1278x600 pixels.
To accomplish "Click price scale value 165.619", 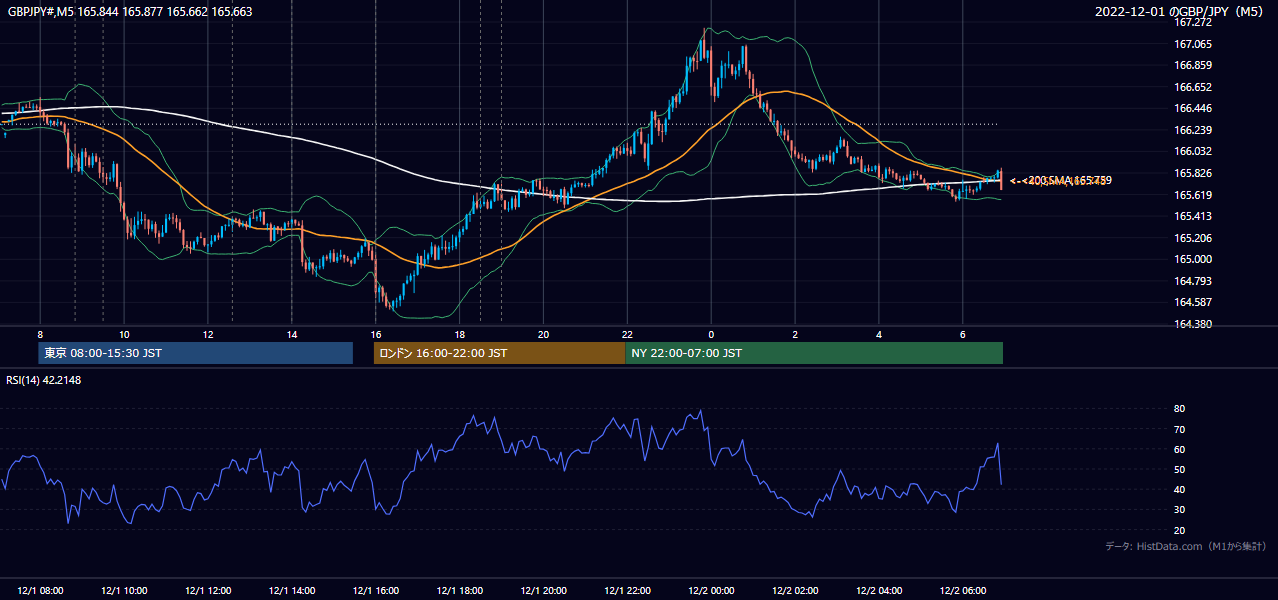I will pos(1192,195).
